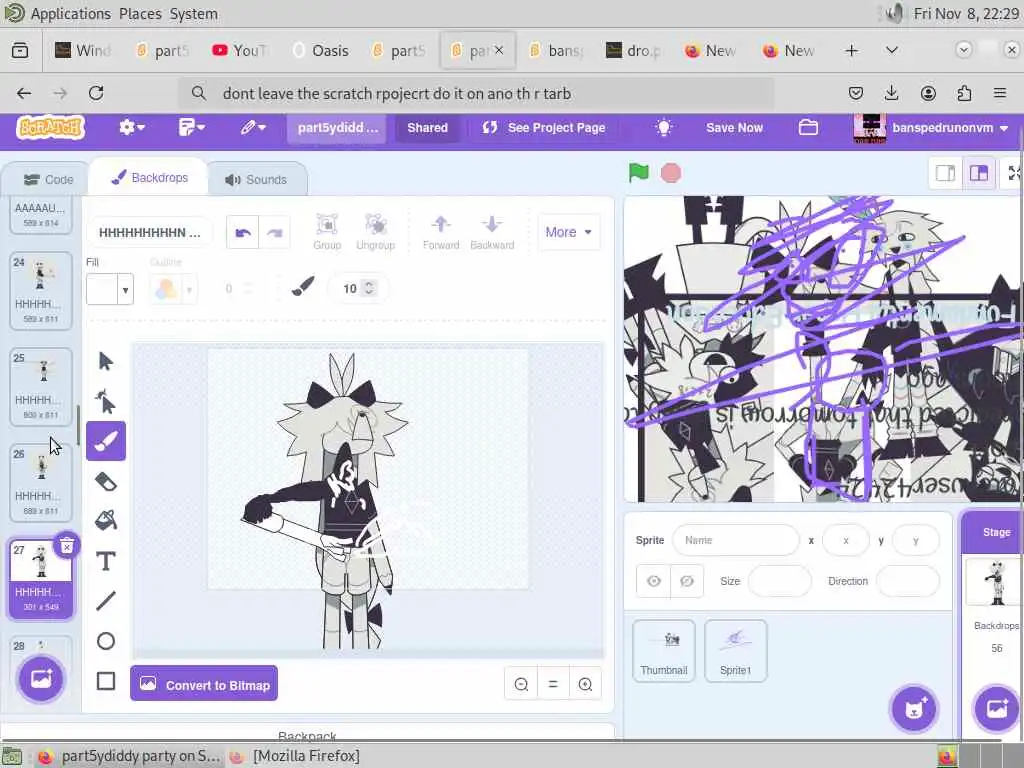
Task: Zoom out of the paint canvas
Action: 521,684
